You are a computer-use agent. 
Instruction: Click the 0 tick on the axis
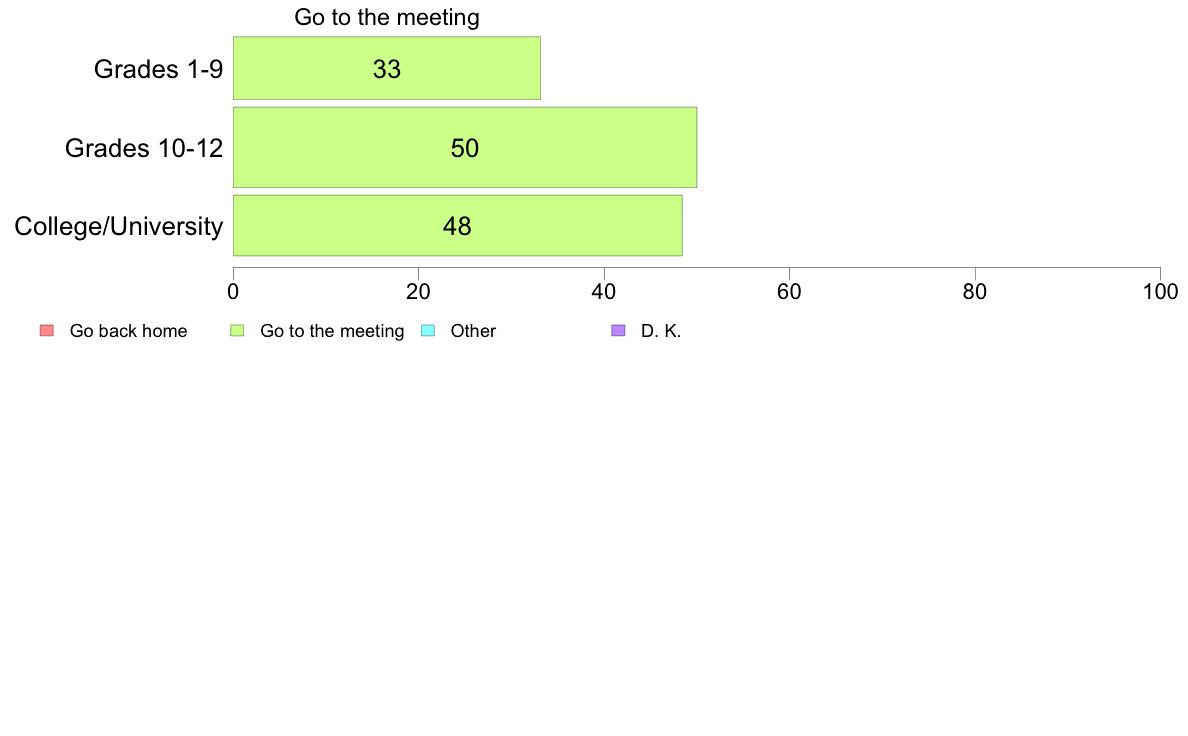[233, 292]
